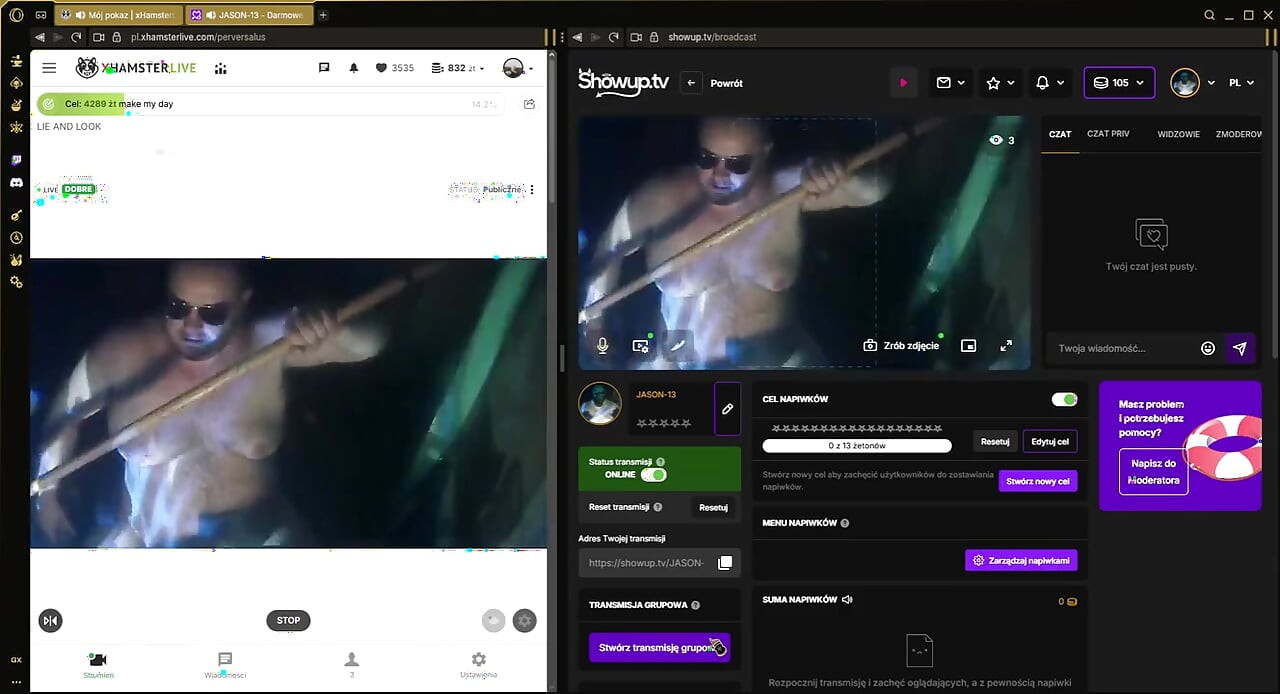Image resolution: width=1280 pixels, height=694 pixels.
Task: Open Discord from the browser sidebar
Action: click(16, 183)
